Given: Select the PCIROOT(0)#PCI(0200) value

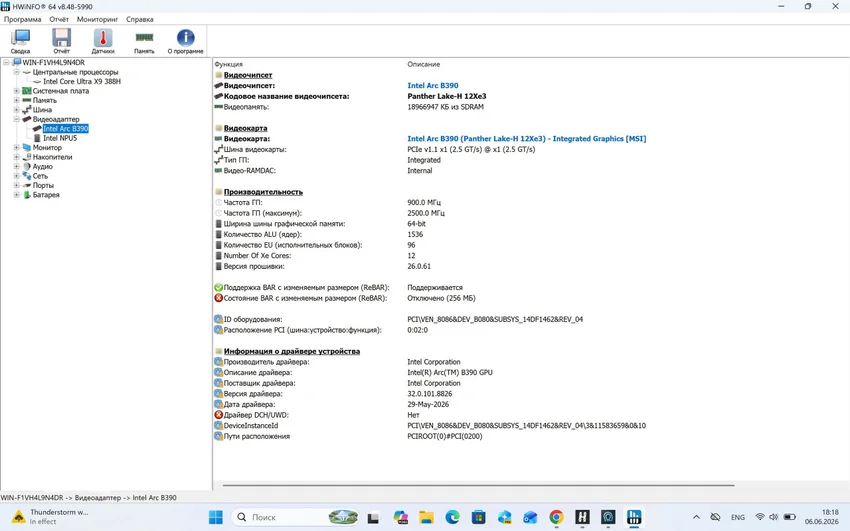Looking at the screenshot, I should (445, 436).
